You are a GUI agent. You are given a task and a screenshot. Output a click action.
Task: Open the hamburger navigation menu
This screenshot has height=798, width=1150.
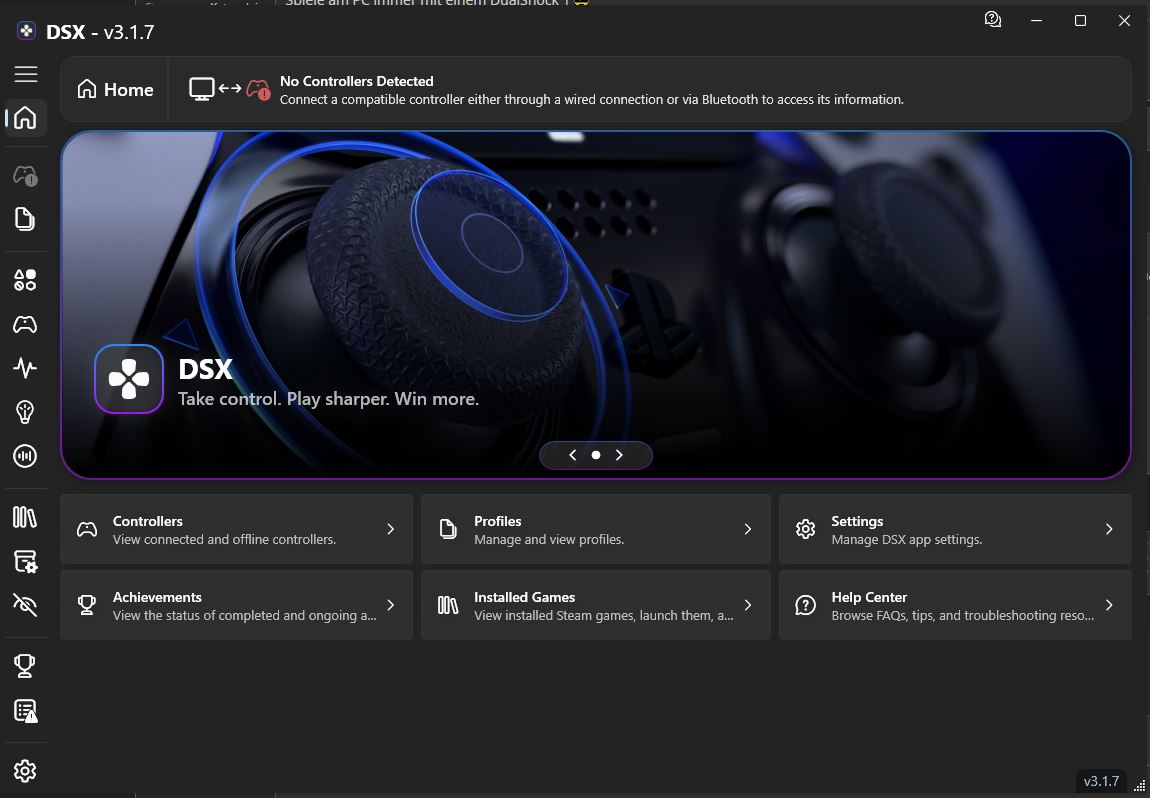click(26, 74)
